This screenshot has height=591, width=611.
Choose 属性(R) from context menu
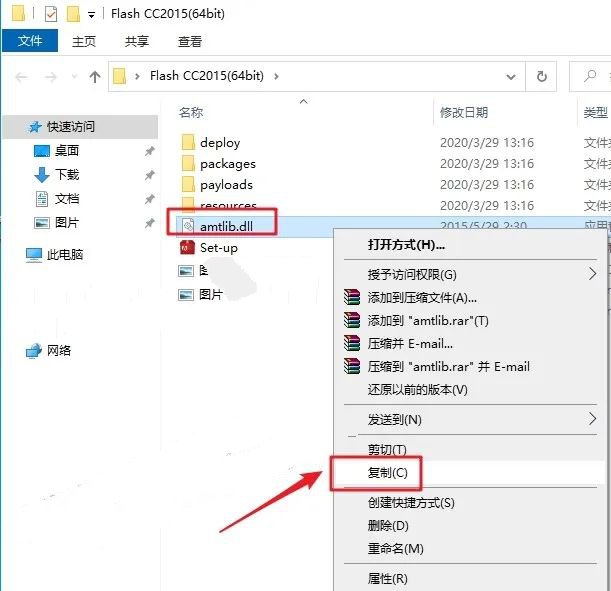387,579
